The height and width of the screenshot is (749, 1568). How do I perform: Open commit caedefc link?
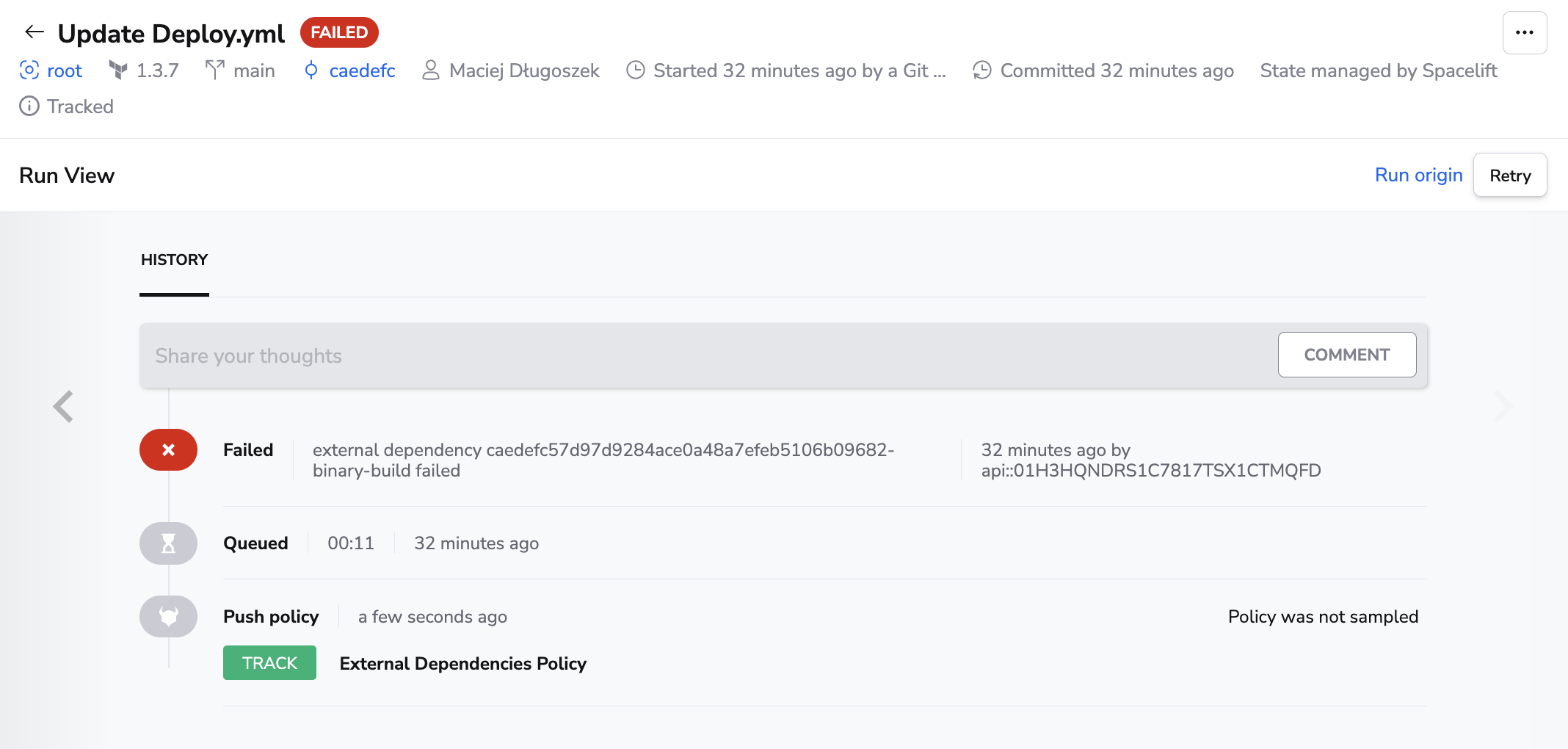click(362, 70)
